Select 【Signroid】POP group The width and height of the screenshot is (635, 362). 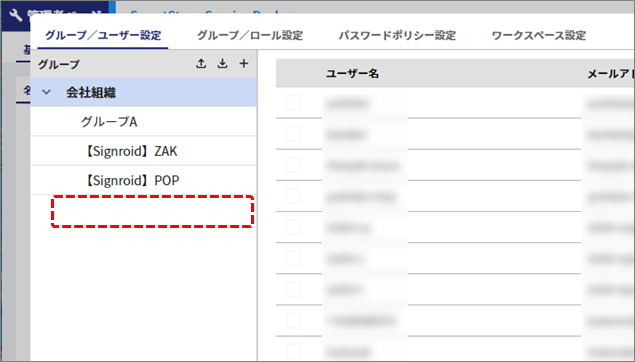pyautogui.click(x=143, y=180)
